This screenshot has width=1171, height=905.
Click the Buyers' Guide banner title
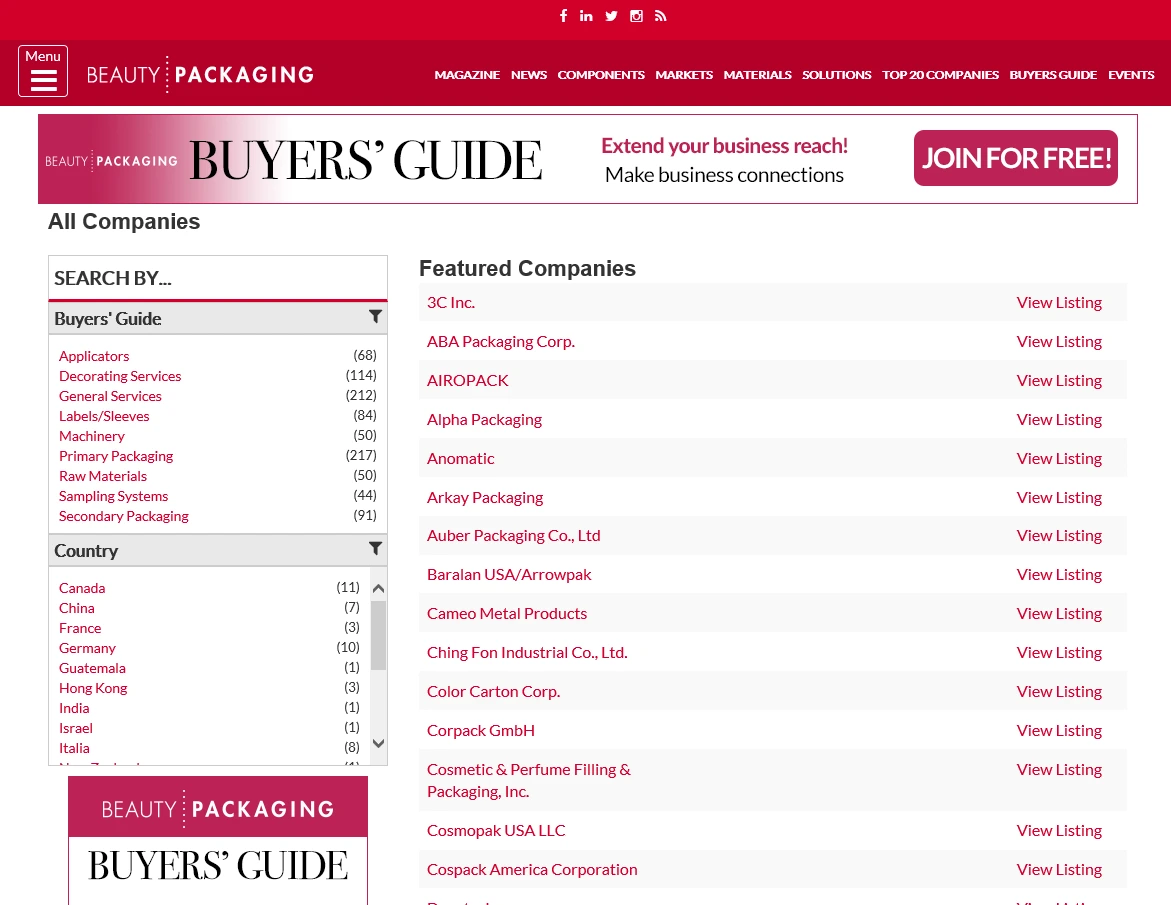tap(366, 160)
